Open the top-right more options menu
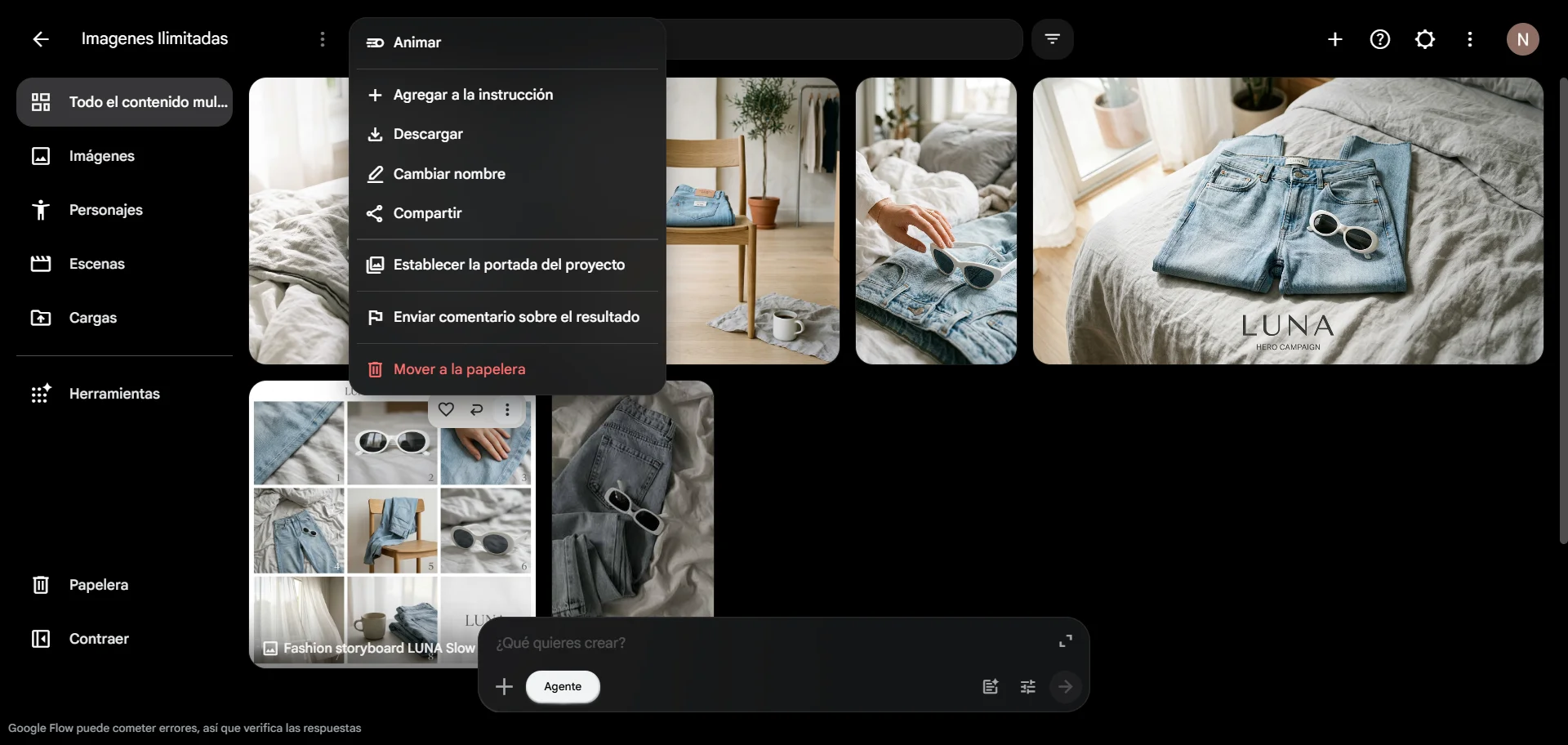1568x745 pixels. (1470, 39)
